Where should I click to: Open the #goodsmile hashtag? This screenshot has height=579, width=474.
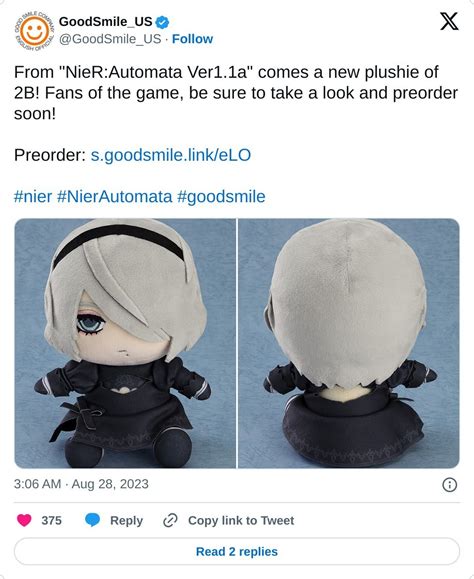tap(221, 196)
